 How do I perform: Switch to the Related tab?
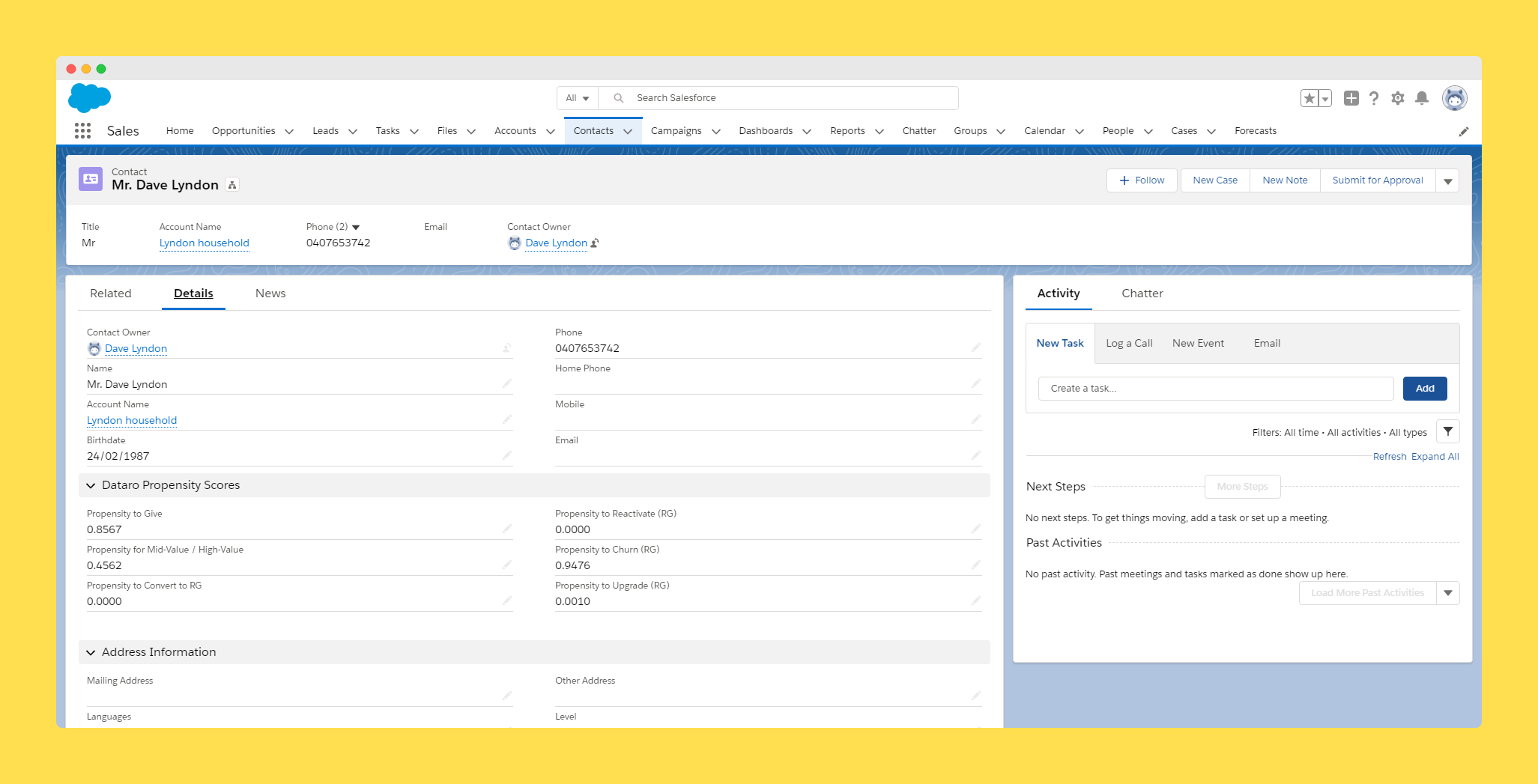[x=111, y=294]
